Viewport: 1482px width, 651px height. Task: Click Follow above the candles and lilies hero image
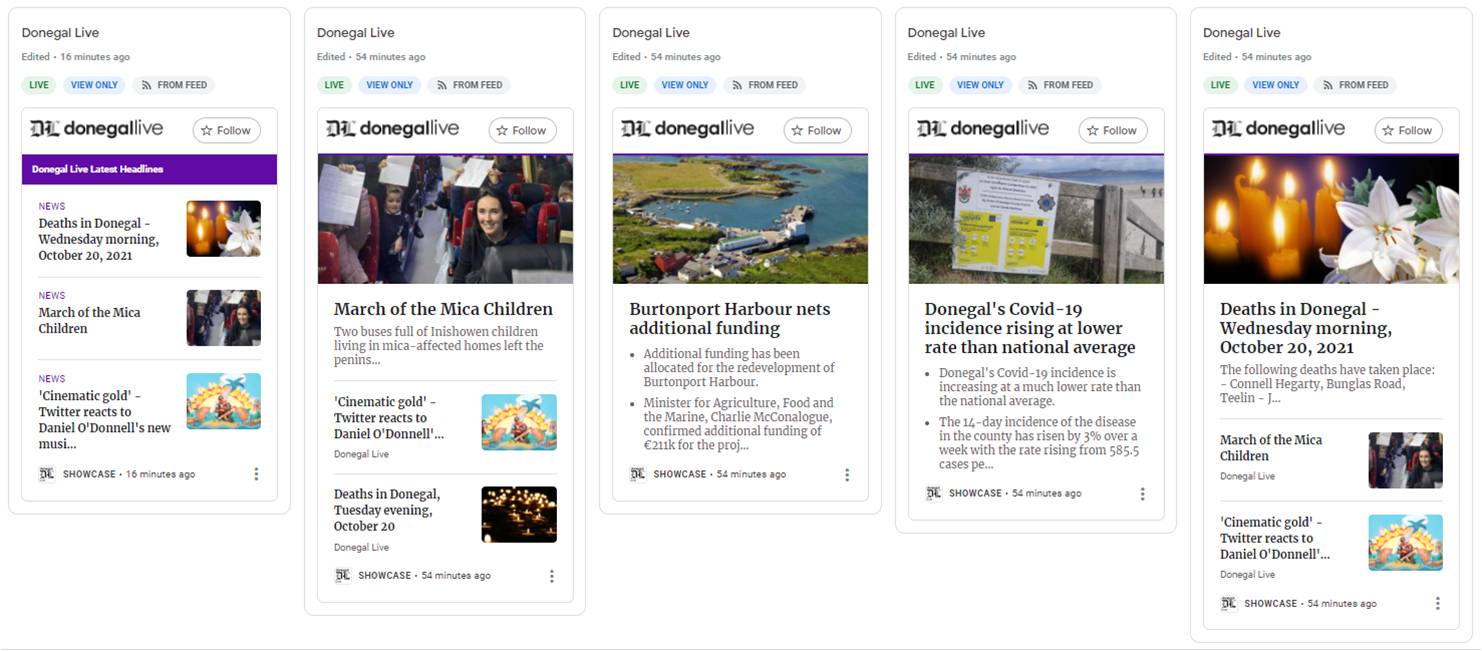coord(1408,131)
